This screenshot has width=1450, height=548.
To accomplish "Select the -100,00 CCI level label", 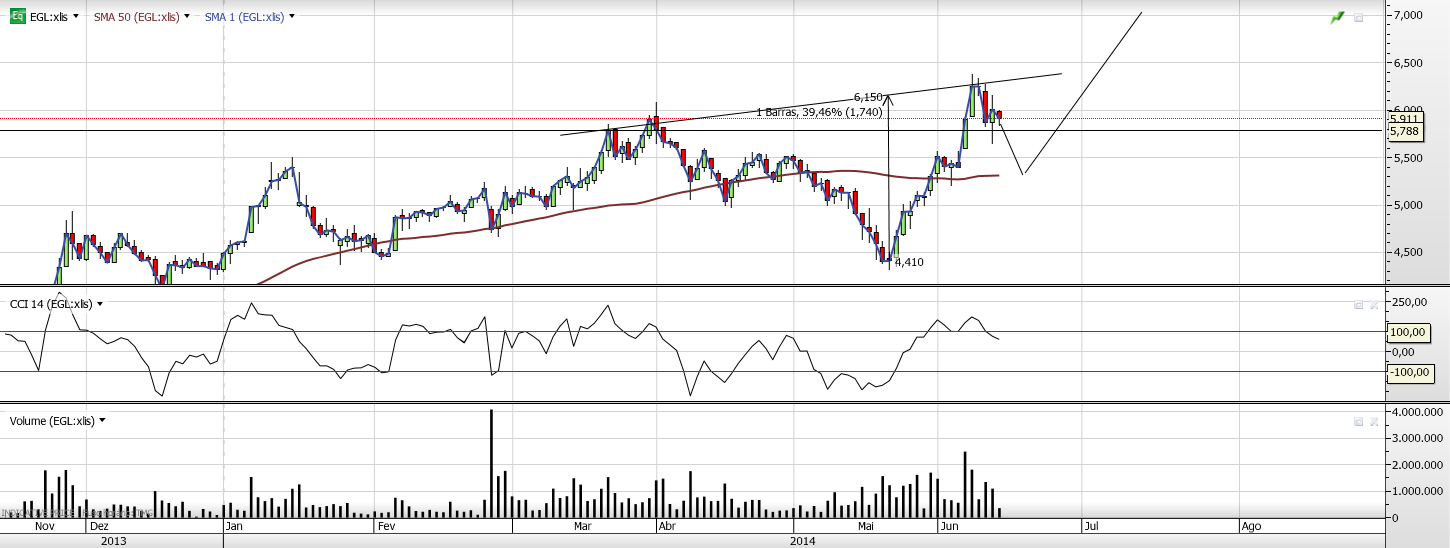I will pos(1410,372).
